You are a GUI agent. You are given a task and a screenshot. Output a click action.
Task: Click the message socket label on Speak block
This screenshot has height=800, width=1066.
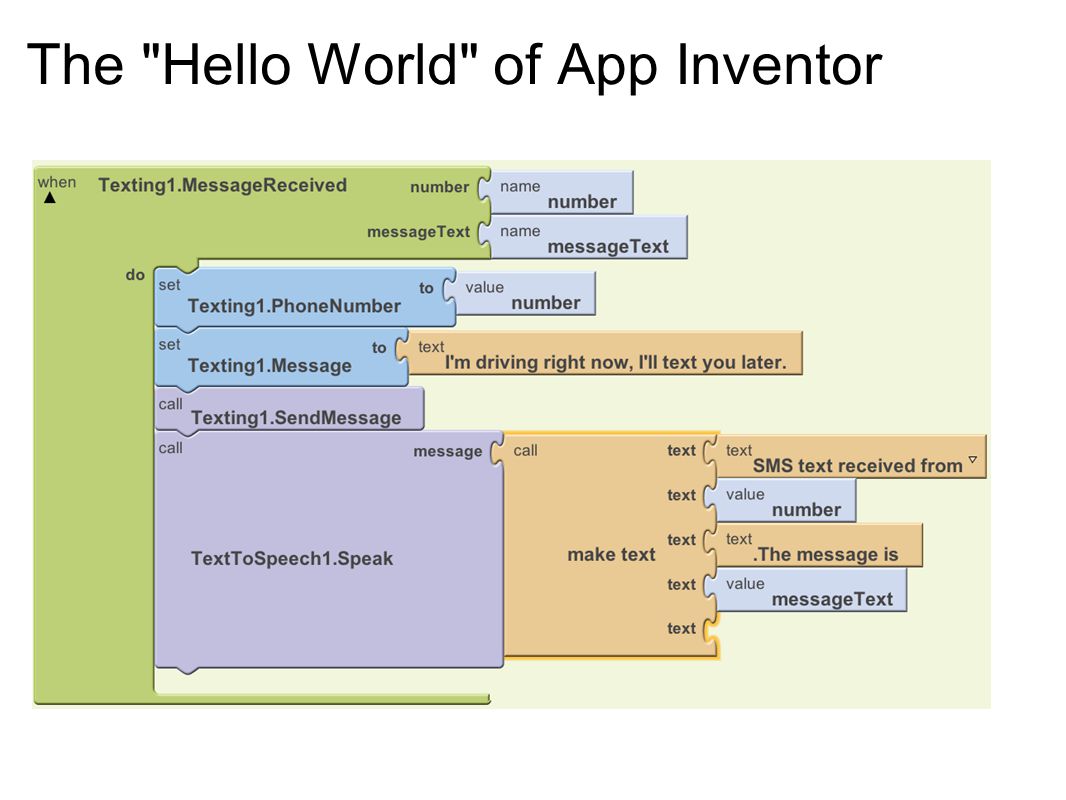[x=447, y=451]
